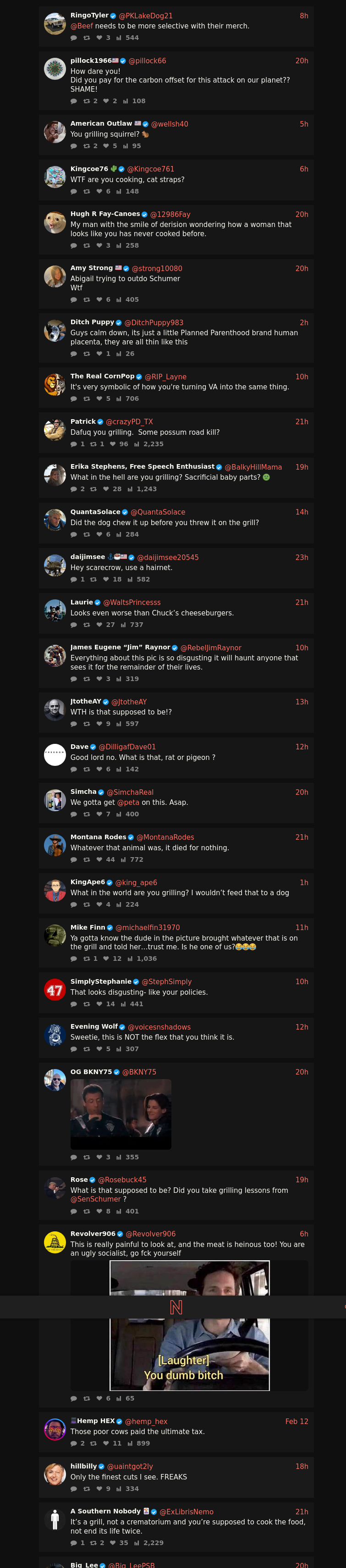
Task: Click the reply icon on RingoTyler's tweet
Action: [74, 38]
